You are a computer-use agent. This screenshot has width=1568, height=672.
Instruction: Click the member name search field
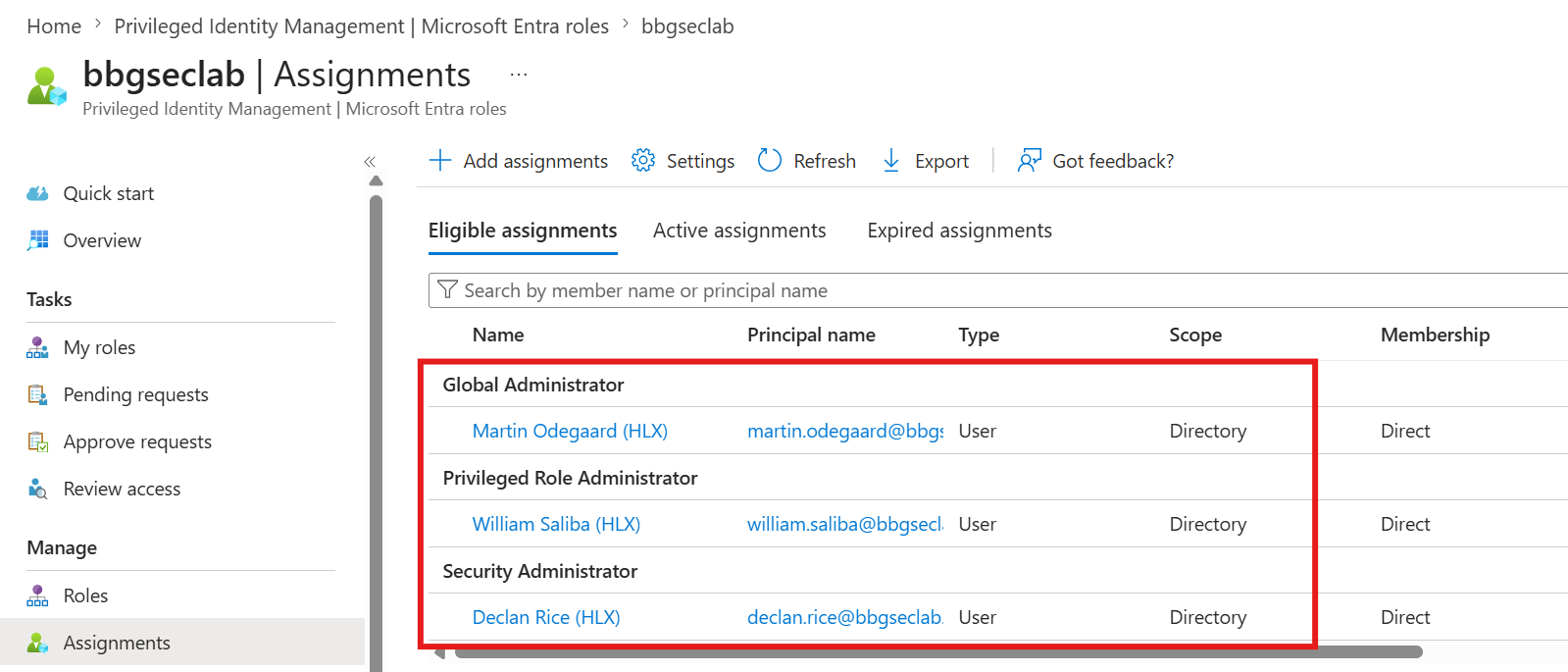(x=998, y=290)
